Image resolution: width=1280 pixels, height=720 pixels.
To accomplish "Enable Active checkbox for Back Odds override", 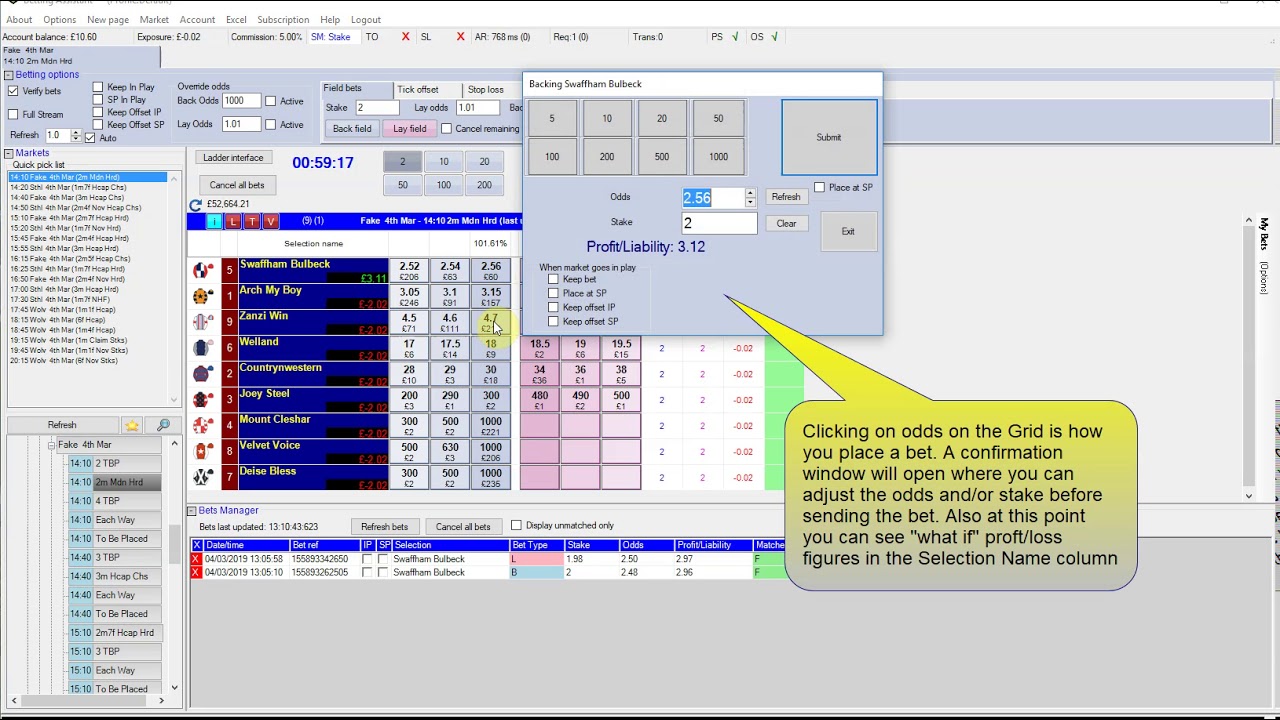I will point(270,101).
